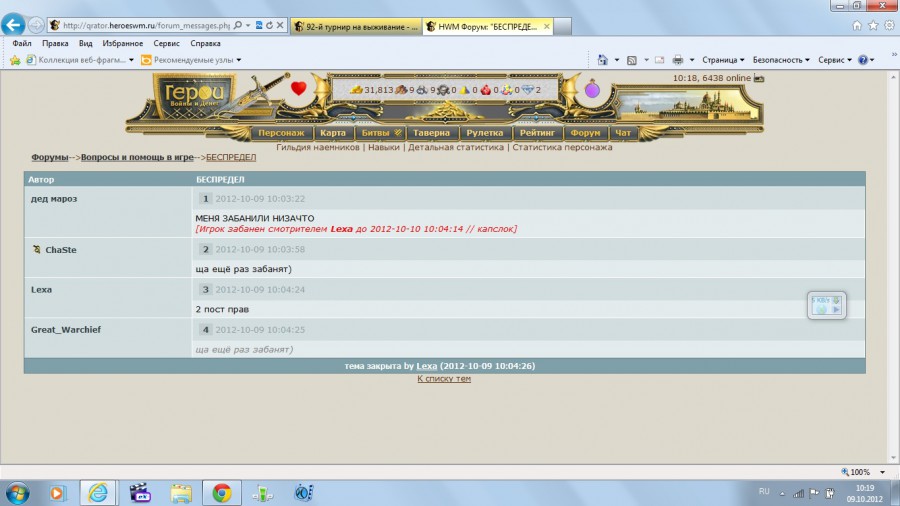
Task: Open the Статистика персонажа link
Action: [562, 147]
